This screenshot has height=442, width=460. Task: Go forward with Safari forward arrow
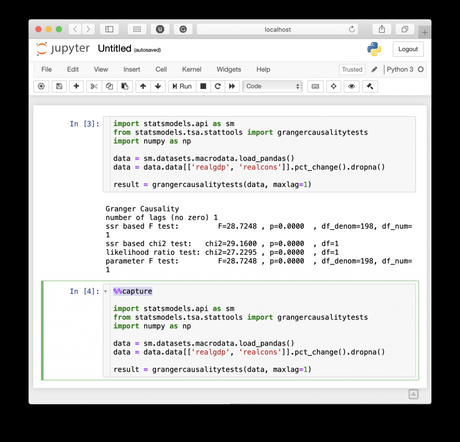tap(88, 29)
